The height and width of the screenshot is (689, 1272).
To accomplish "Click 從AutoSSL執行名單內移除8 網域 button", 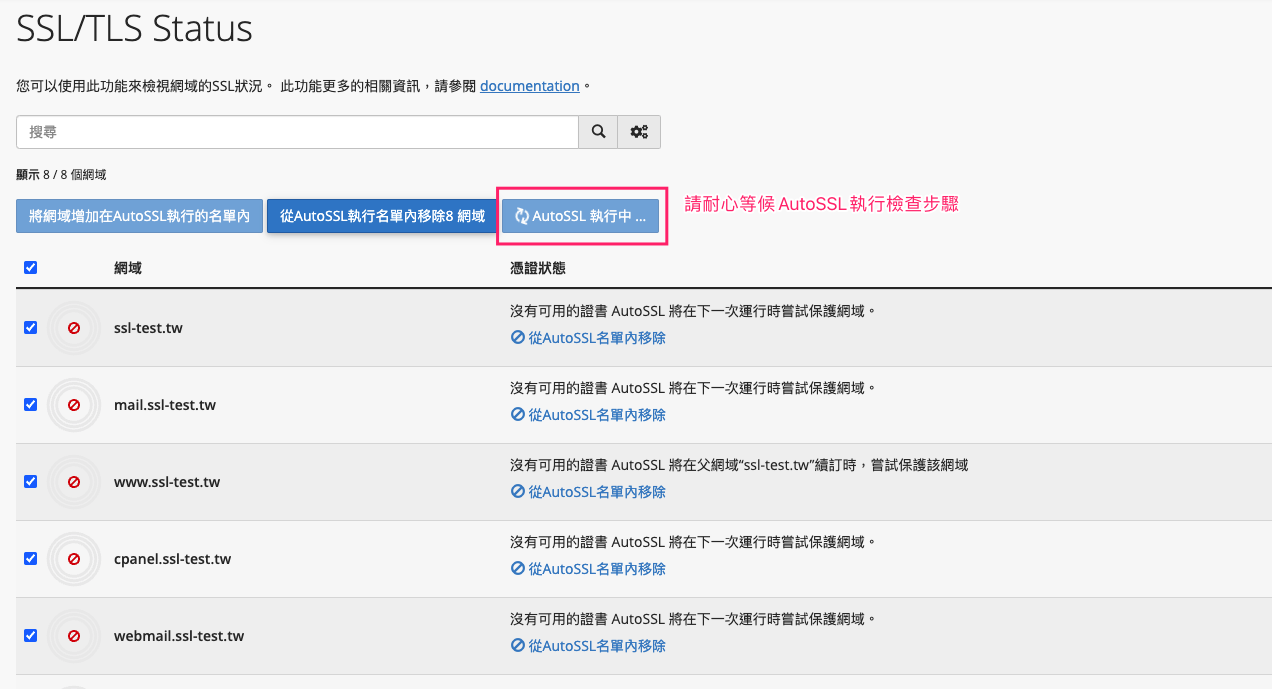I will point(382,216).
